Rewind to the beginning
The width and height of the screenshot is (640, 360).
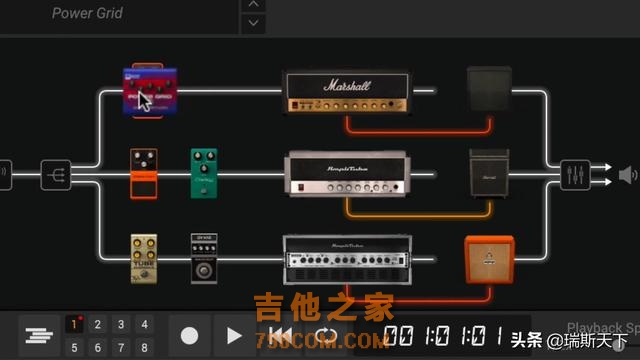click(280, 336)
